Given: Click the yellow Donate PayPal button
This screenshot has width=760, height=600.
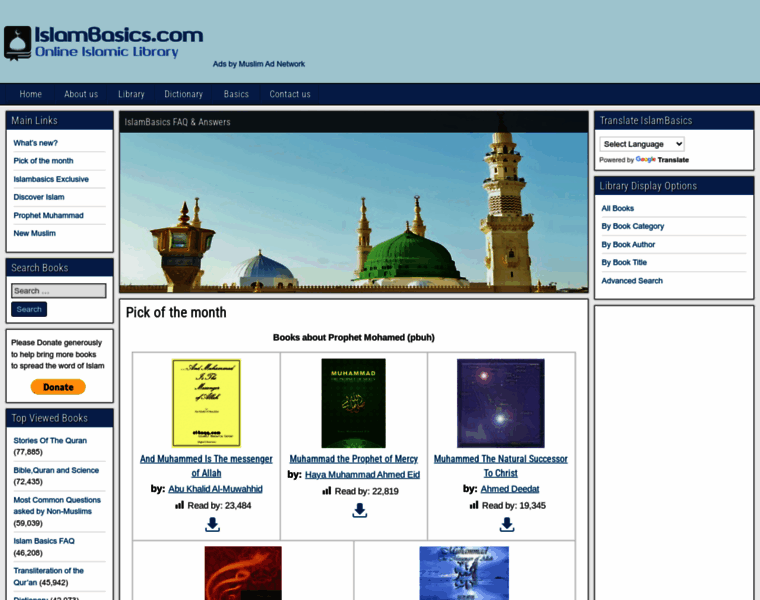Looking at the screenshot, I should pos(58,387).
